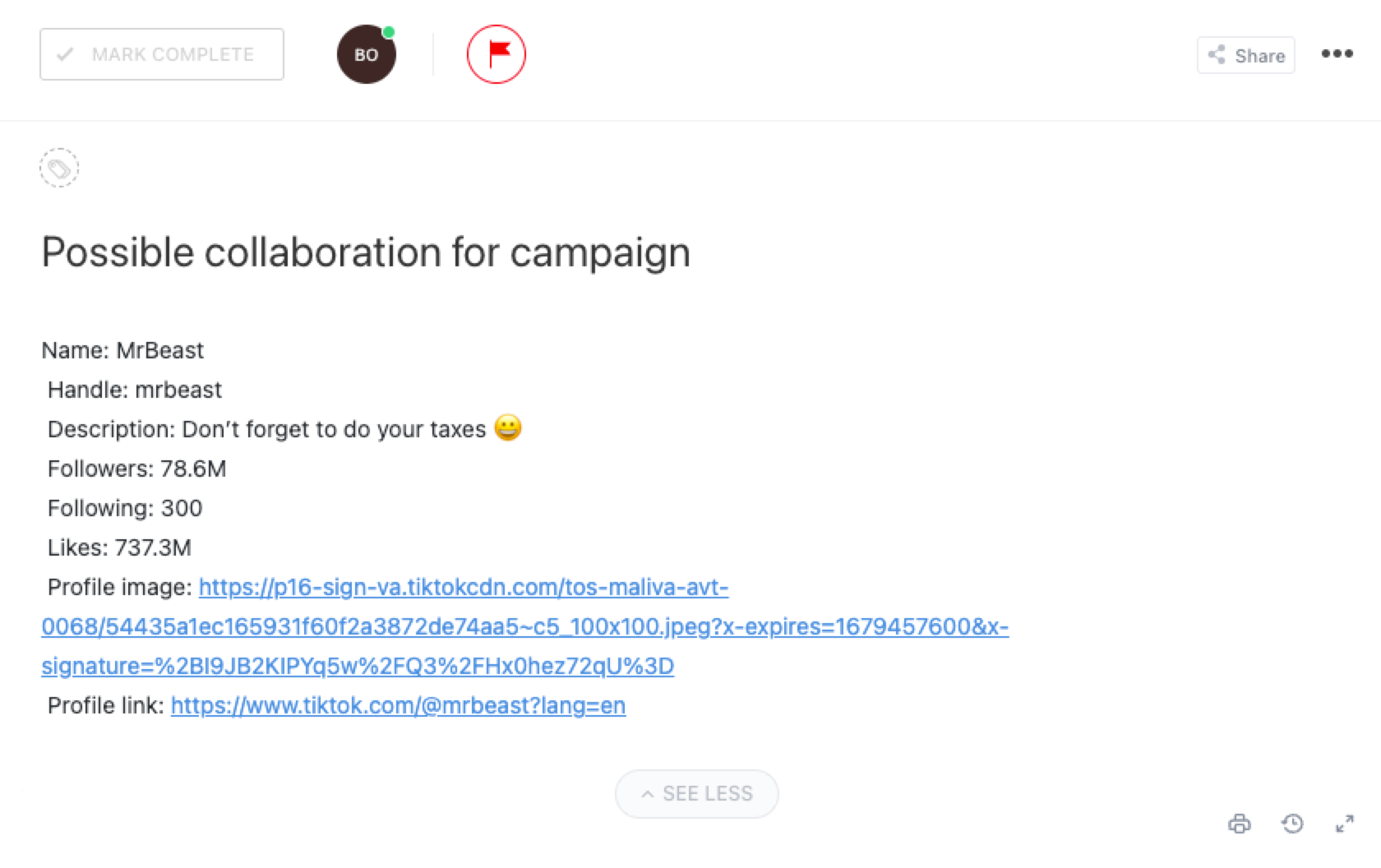This screenshot has height=868, width=1381.
Task: Click the grinning emoji in description
Action: coord(508,428)
